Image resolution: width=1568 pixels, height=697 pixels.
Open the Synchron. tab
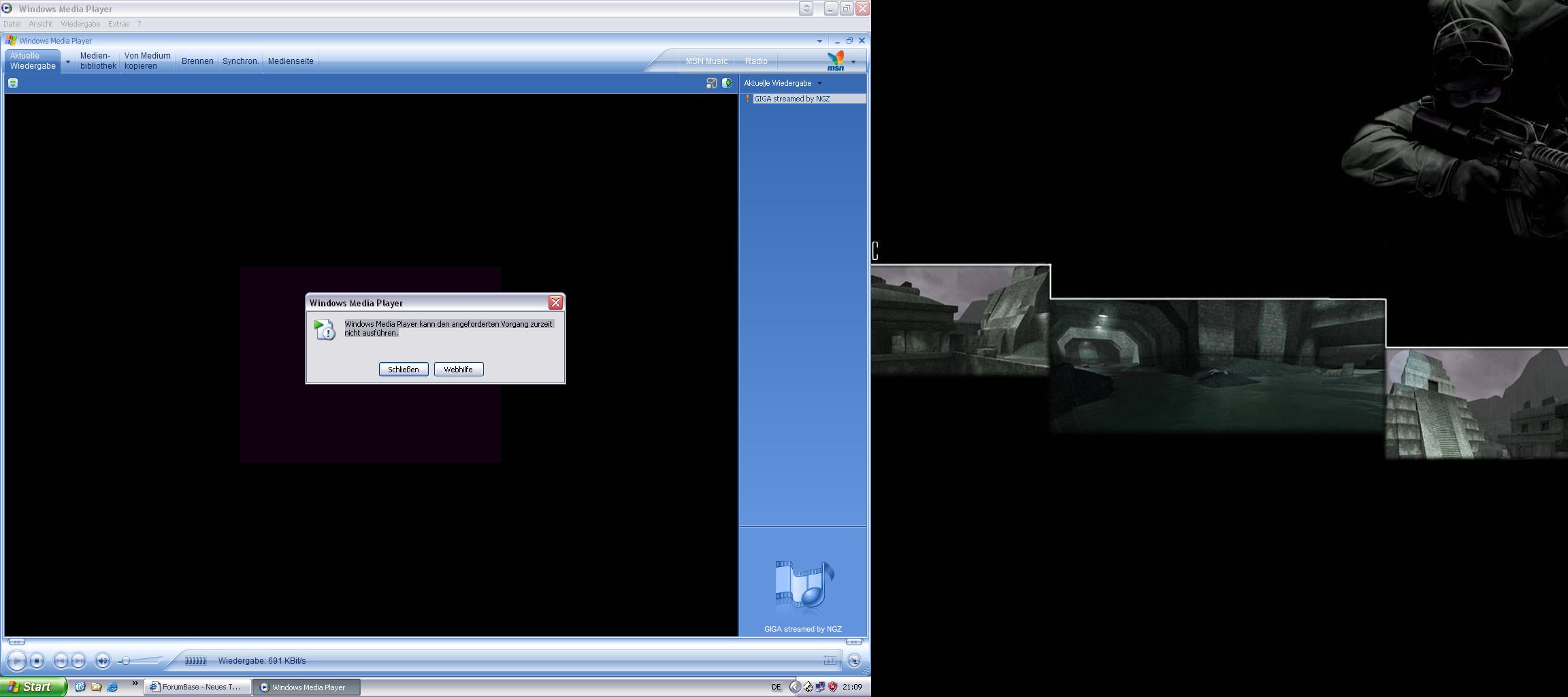tap(240, 61)
